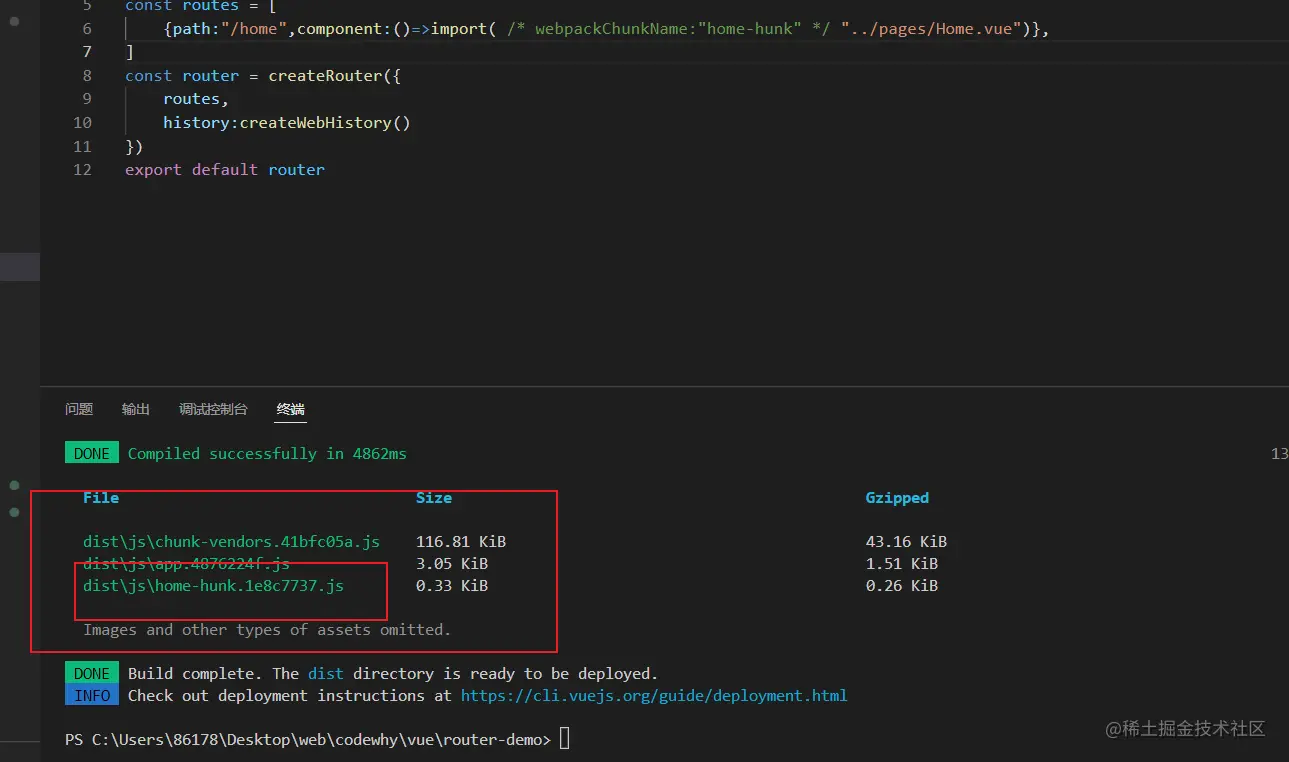Click the "Compiled successfully in 4862ms" message
Screen dimensions: 1289x762
coord(267,453)
